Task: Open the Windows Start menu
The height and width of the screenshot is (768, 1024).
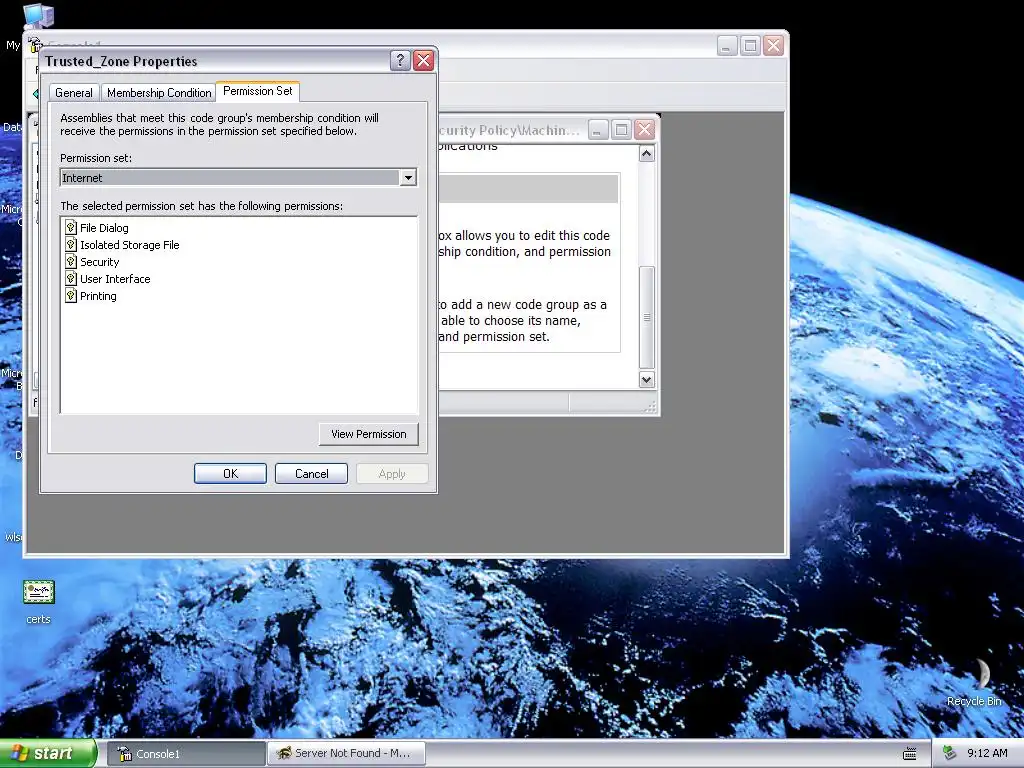Action: point(48,753)
